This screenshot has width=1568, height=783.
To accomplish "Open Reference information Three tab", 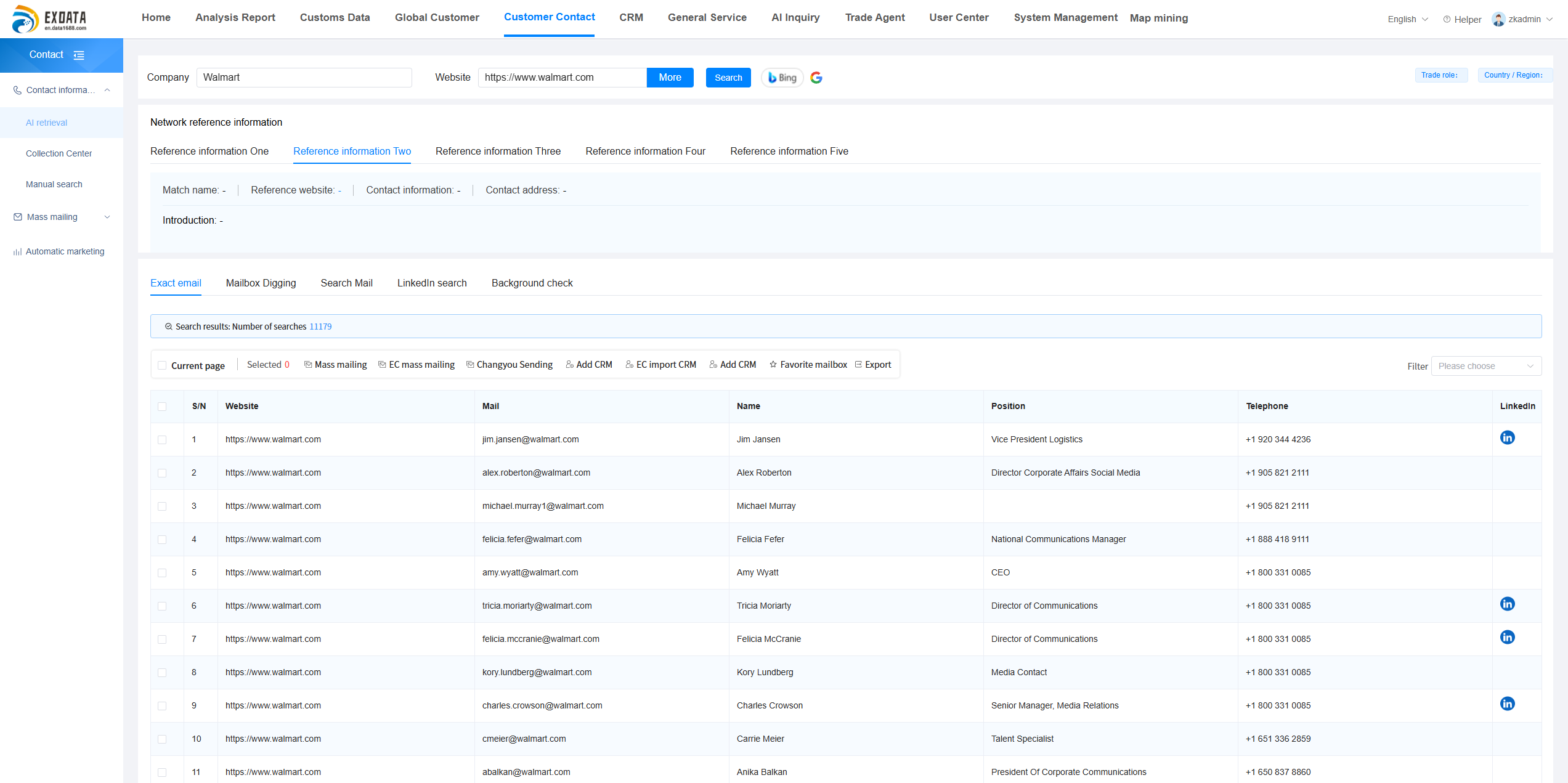I will point(497,151).
